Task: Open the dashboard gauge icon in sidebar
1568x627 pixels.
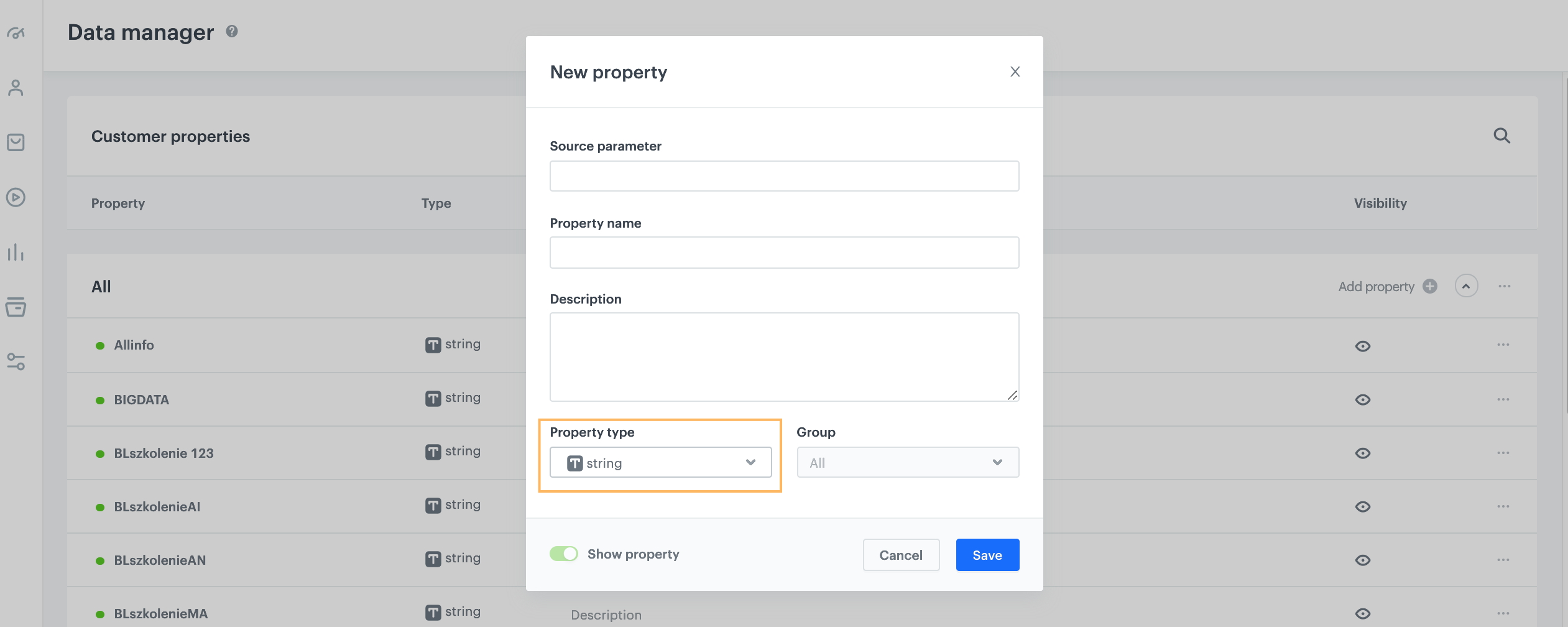Action: (16, 33)
